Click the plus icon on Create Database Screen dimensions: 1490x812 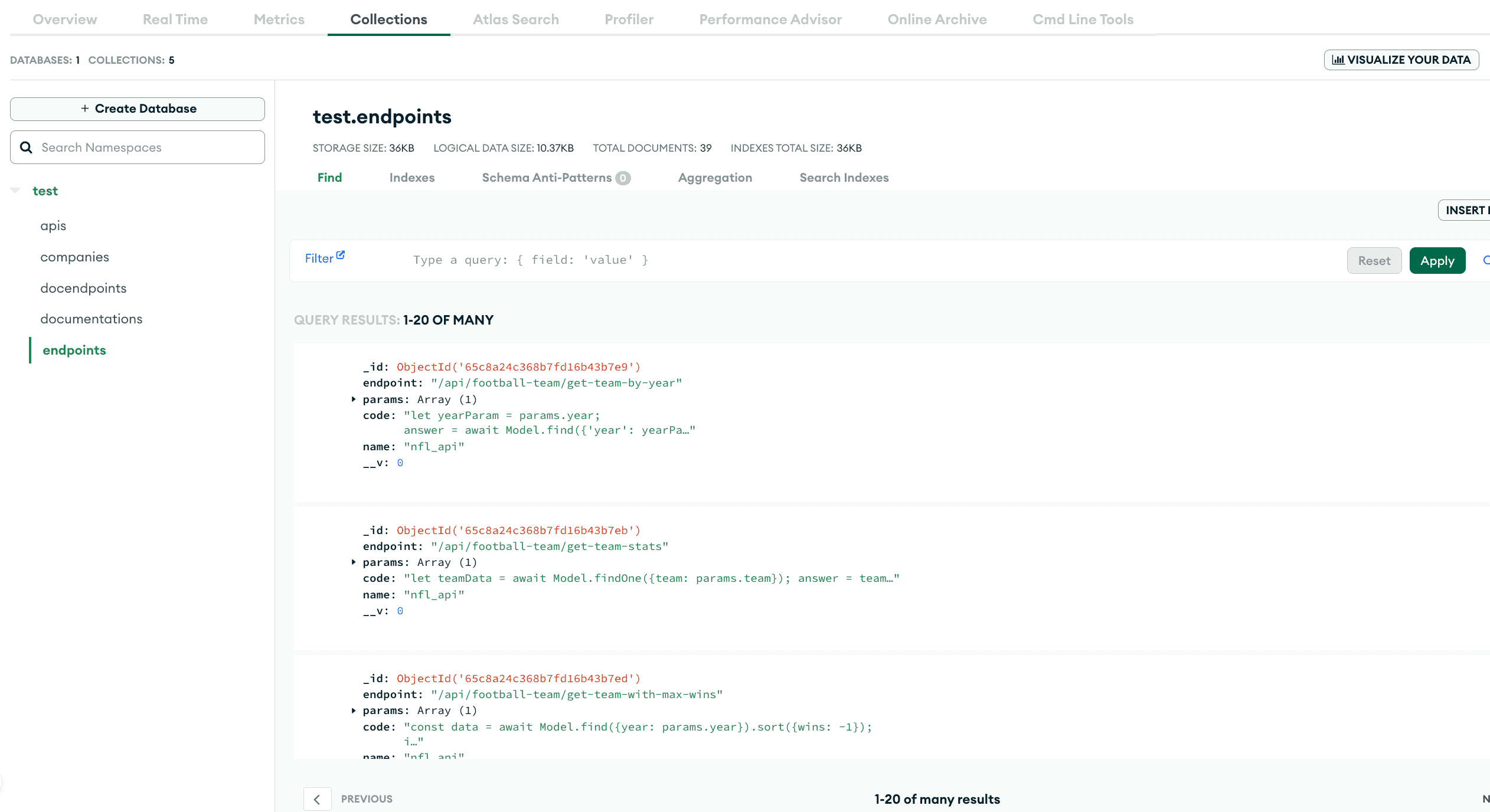click(x=85, y=109)
